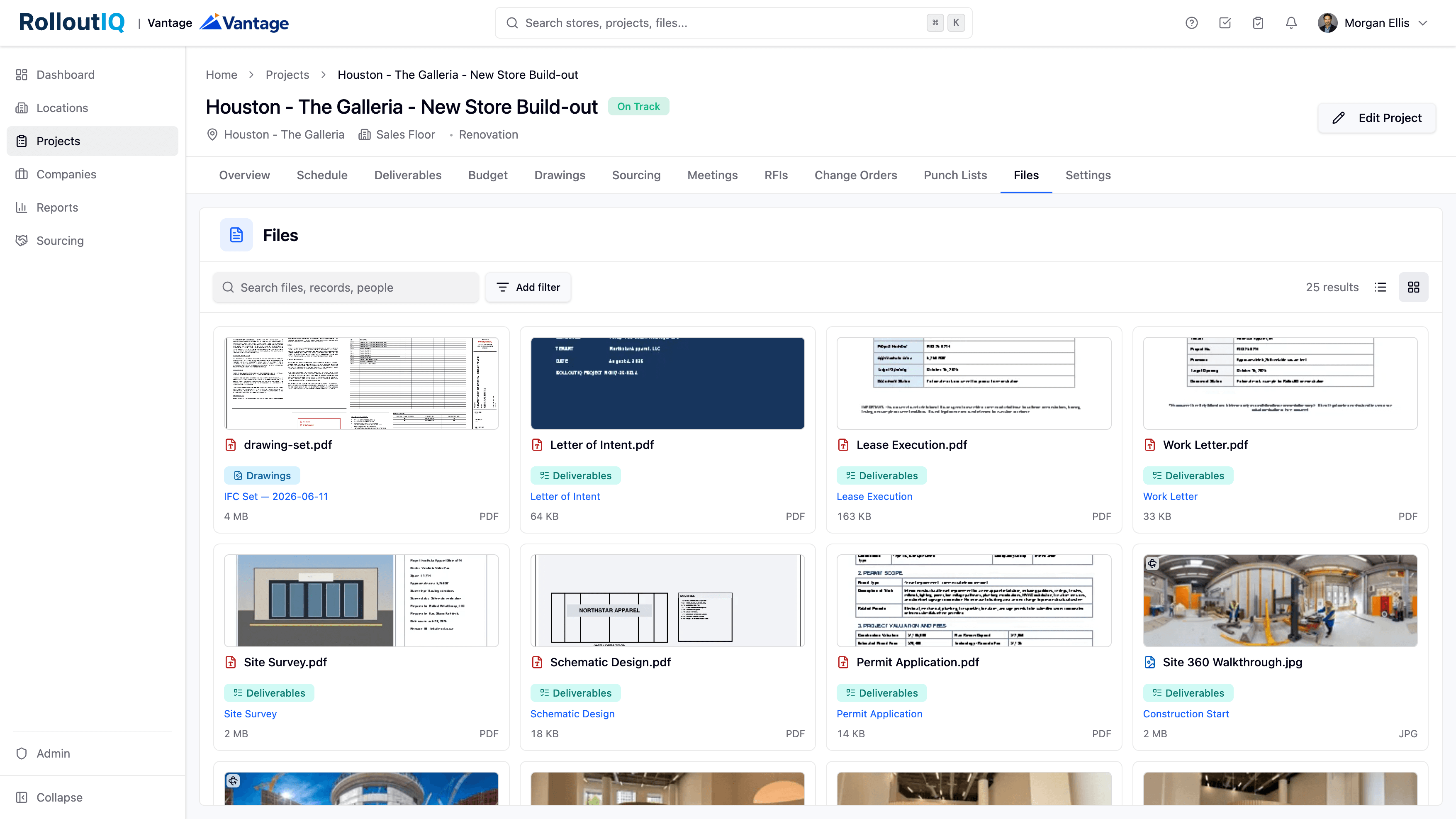The height and width of the screenshot is (819, 1456).
Task: Click the Files section document icon
Action: pos(236,235)
